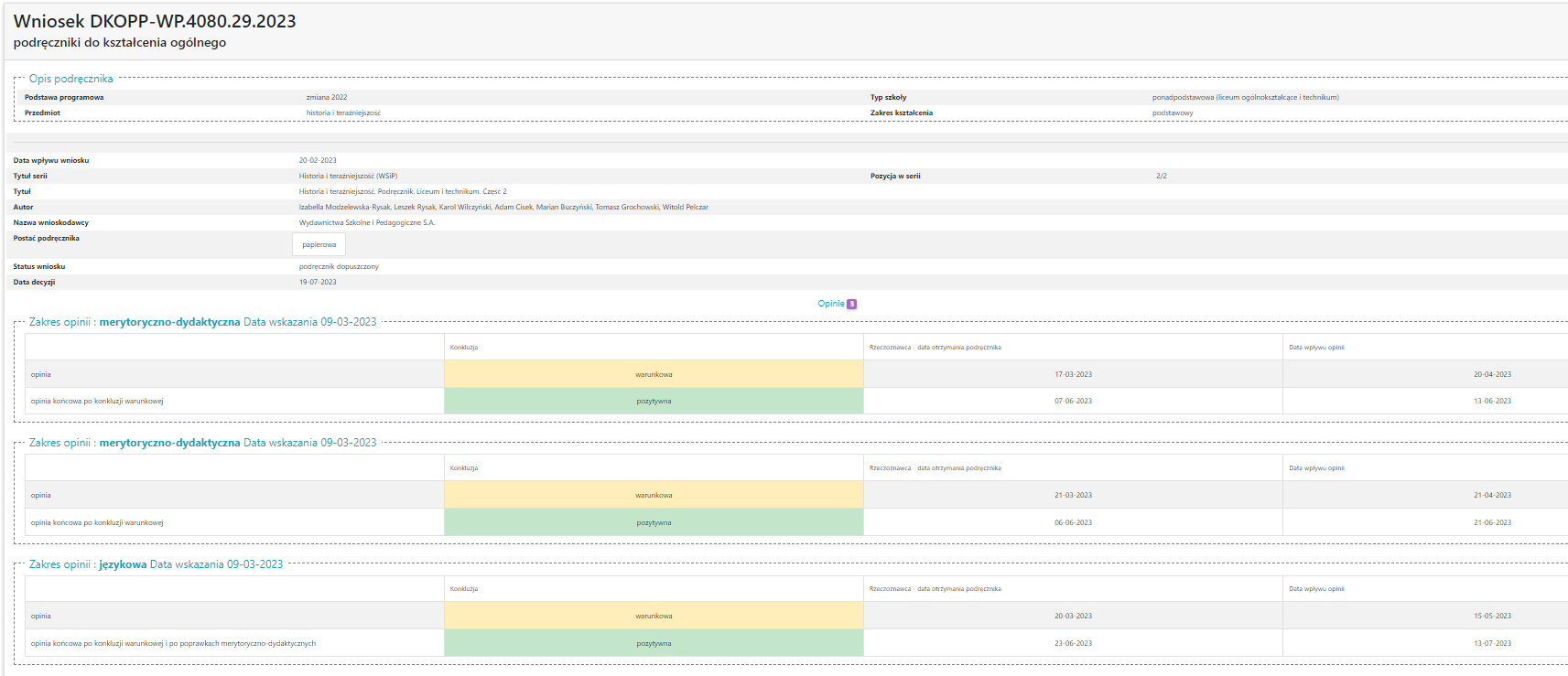Image resolution: width=1568 pixels, height=676 pixels.
Task: Click the yellow warunkowa cell in językowa section
Action: (654, 616)
